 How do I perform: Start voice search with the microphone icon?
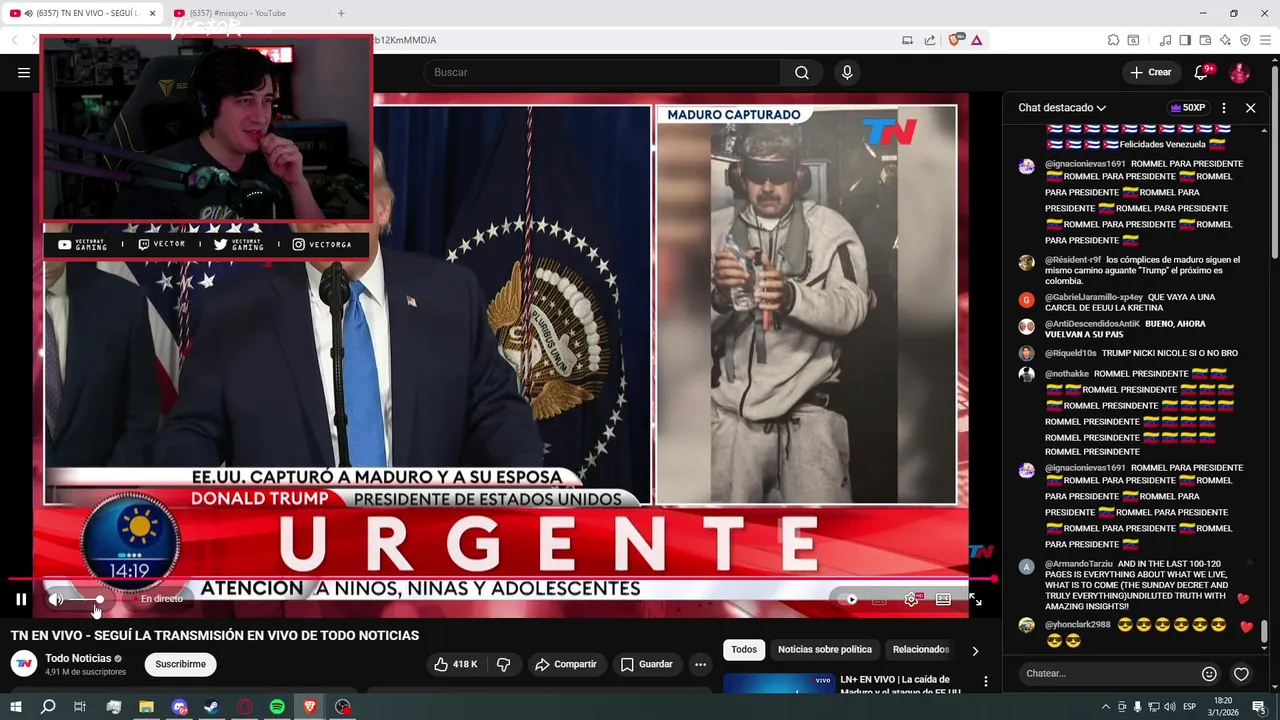pos(847,72)
